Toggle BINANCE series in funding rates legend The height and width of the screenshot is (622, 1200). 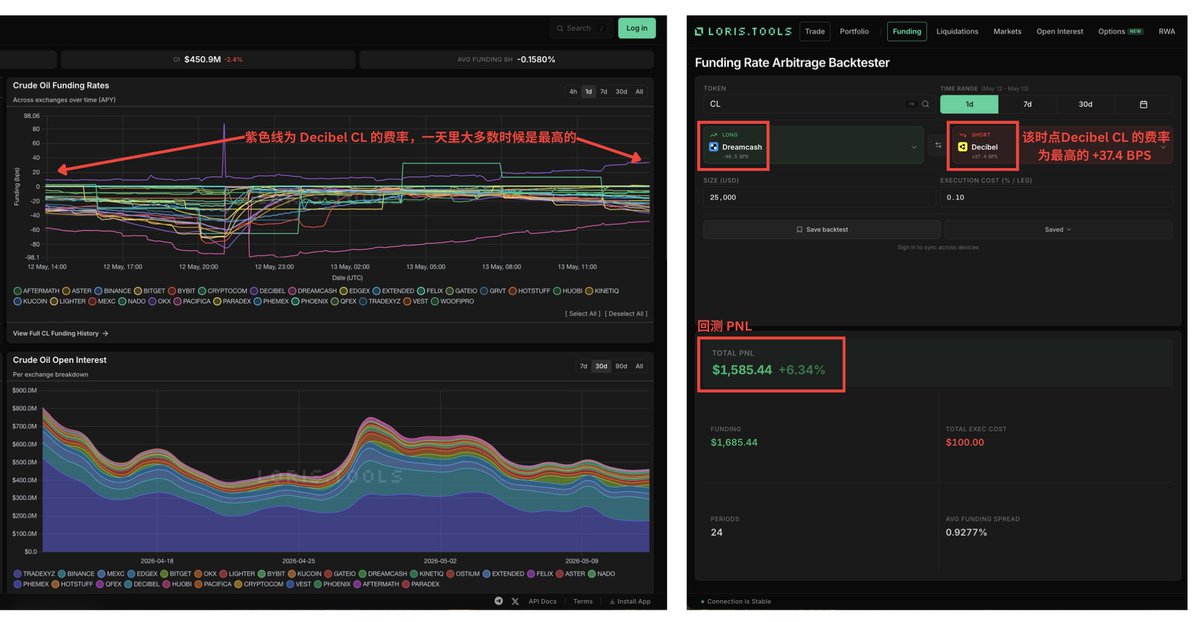[113, 291]
